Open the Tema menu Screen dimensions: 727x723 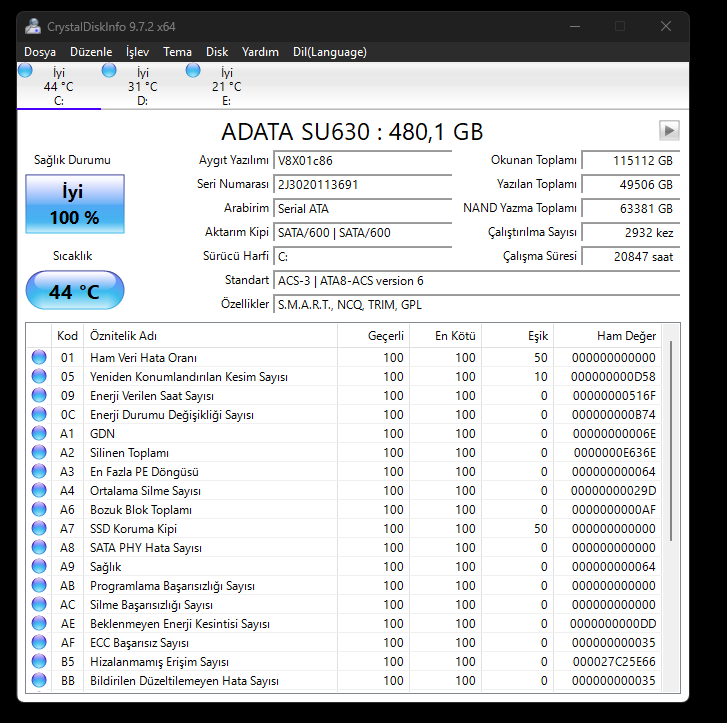point(177,52)
